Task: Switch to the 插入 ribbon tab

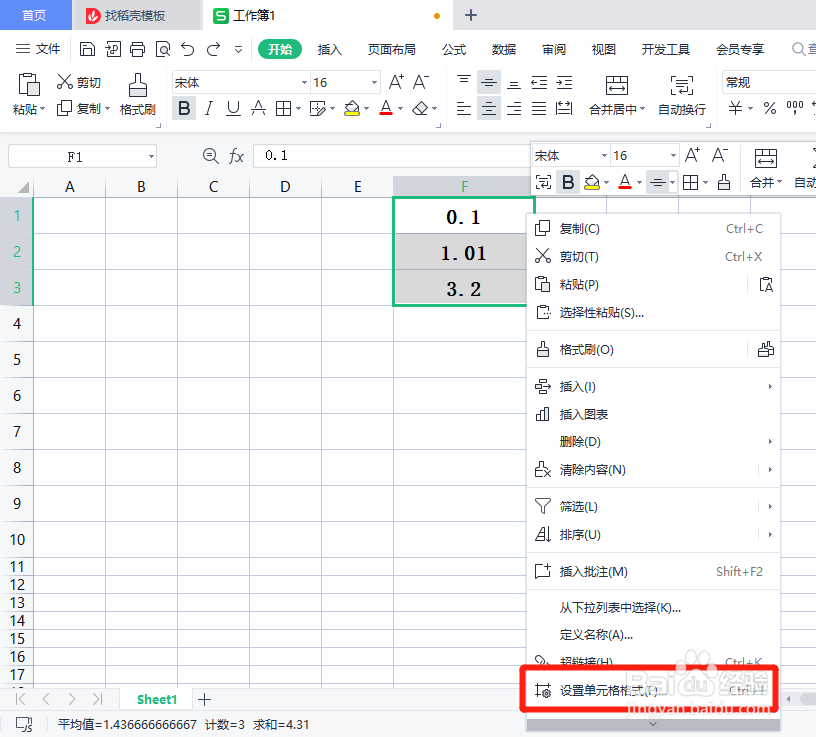Action: [x=329, y=49]
